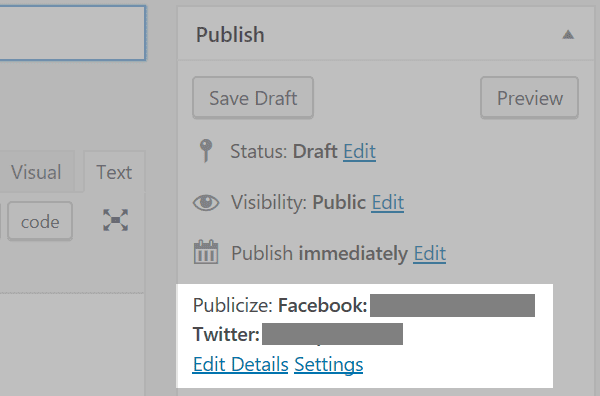
Task: Edit the publish immediately schedule
Action: pos(429,253)
